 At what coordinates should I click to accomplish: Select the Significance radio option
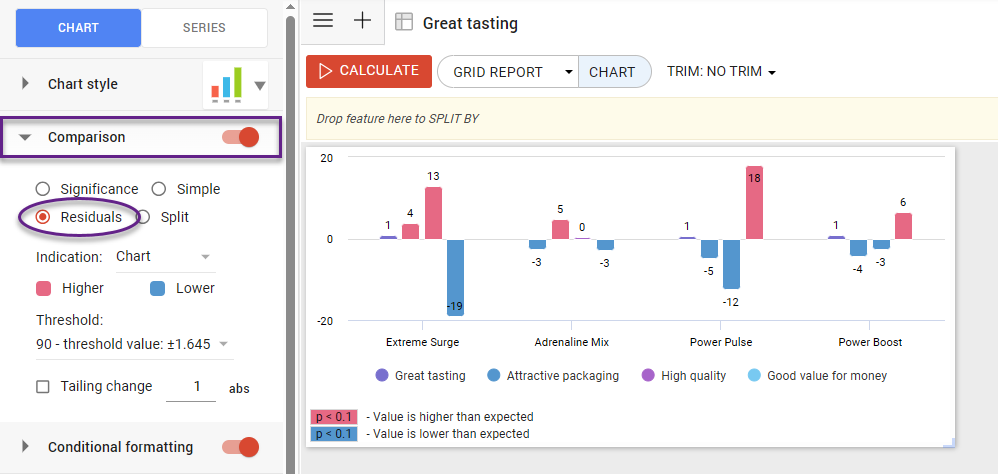point(42,189)
